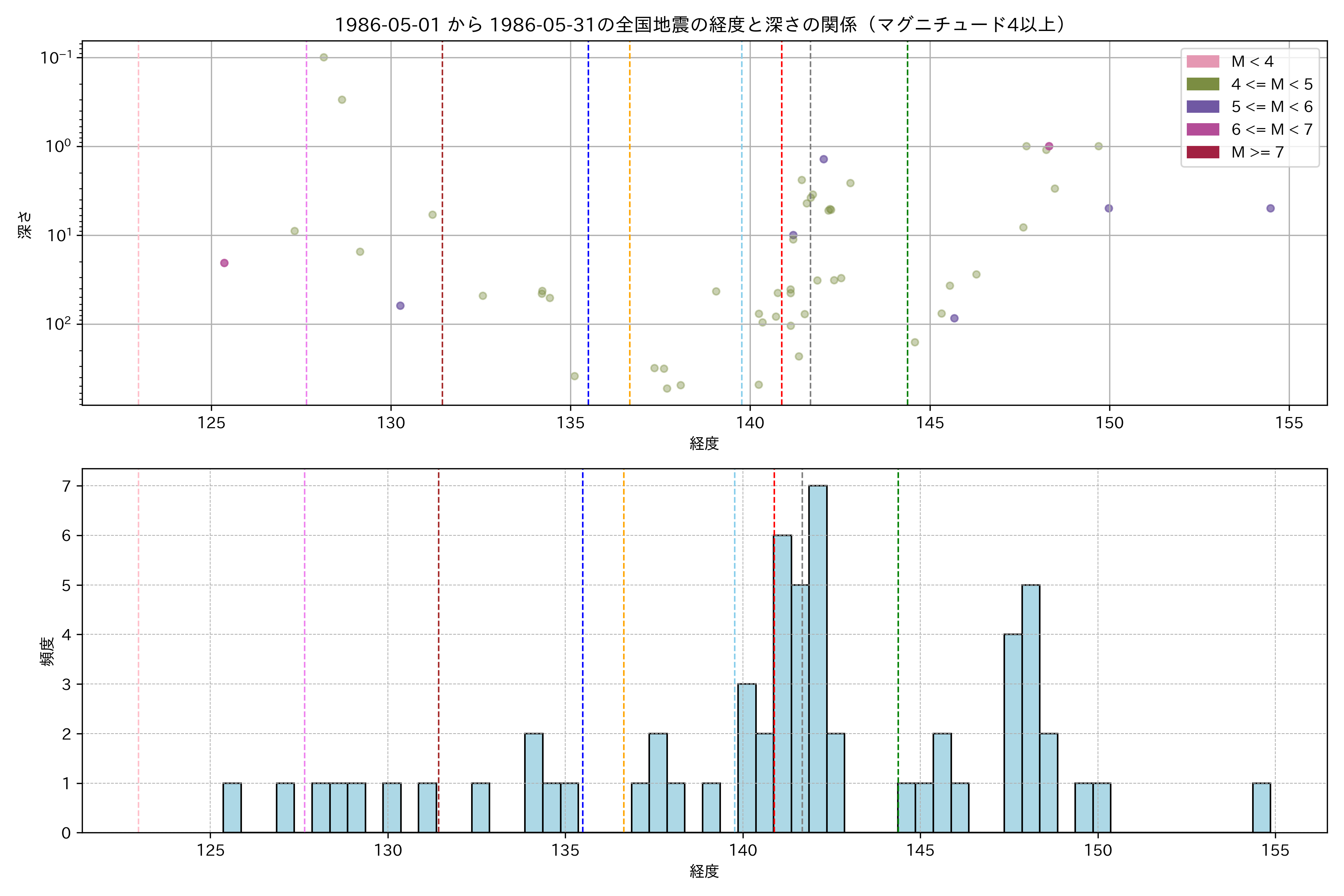Click the 5 <= M < 6 legend swatch

(x=1202, y=107)
